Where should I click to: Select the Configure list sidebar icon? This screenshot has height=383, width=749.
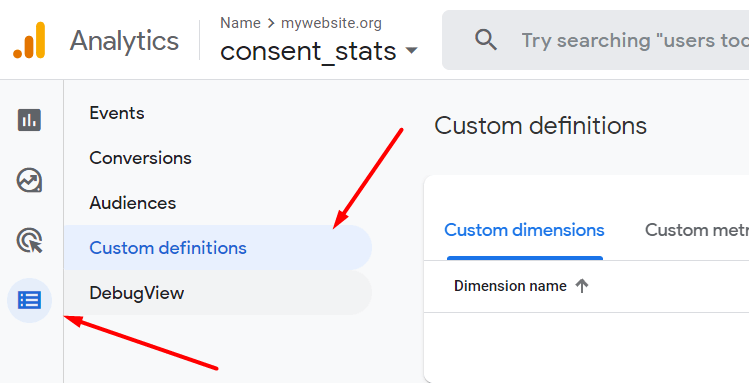(x=29, y=300)
